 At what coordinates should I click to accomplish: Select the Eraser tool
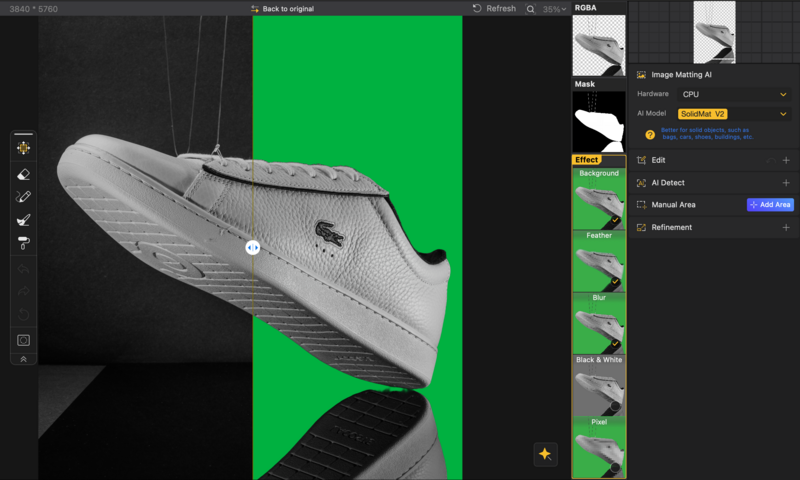(x=23, y=174)
